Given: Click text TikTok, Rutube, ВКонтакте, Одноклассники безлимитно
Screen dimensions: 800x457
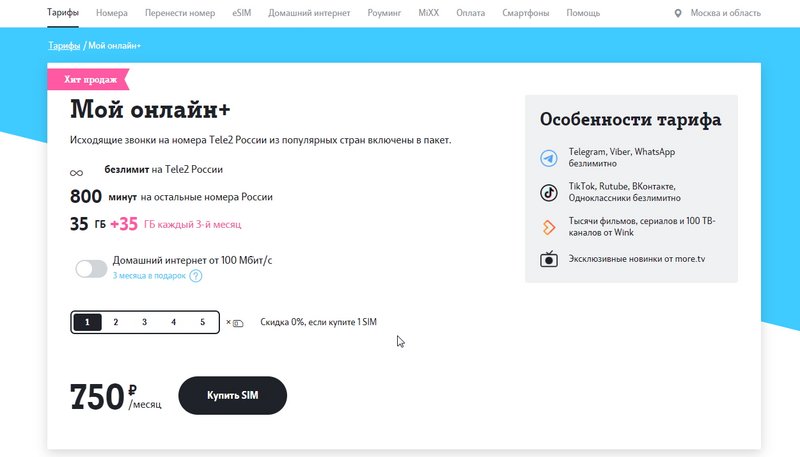Looking at the screenshot, I should click(x=624, y=192).
